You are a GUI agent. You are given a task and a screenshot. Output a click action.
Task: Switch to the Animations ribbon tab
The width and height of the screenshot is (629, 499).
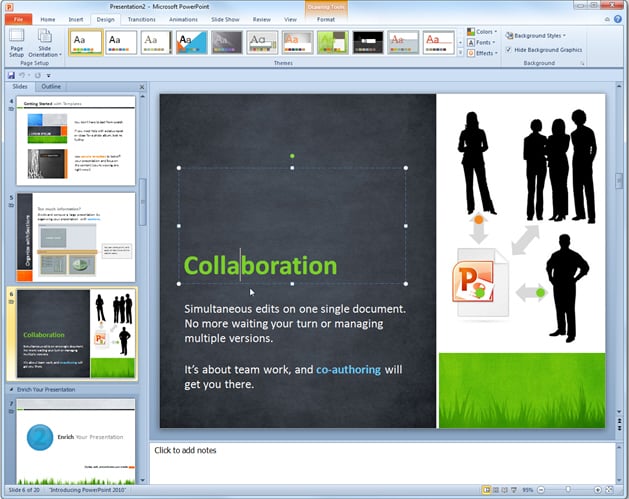point(183,19)
